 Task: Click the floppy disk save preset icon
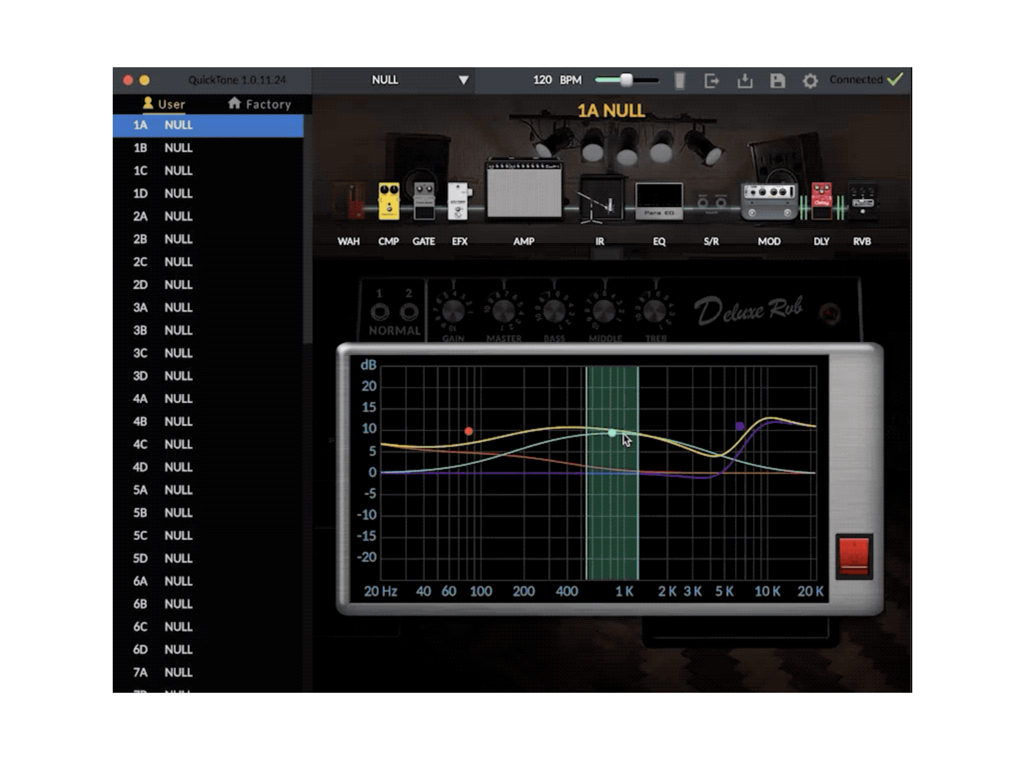[x=777, y=81]
